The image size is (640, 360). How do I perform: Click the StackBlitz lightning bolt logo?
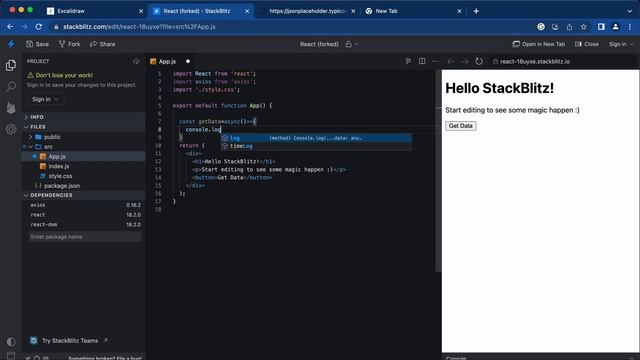[11, 44]
